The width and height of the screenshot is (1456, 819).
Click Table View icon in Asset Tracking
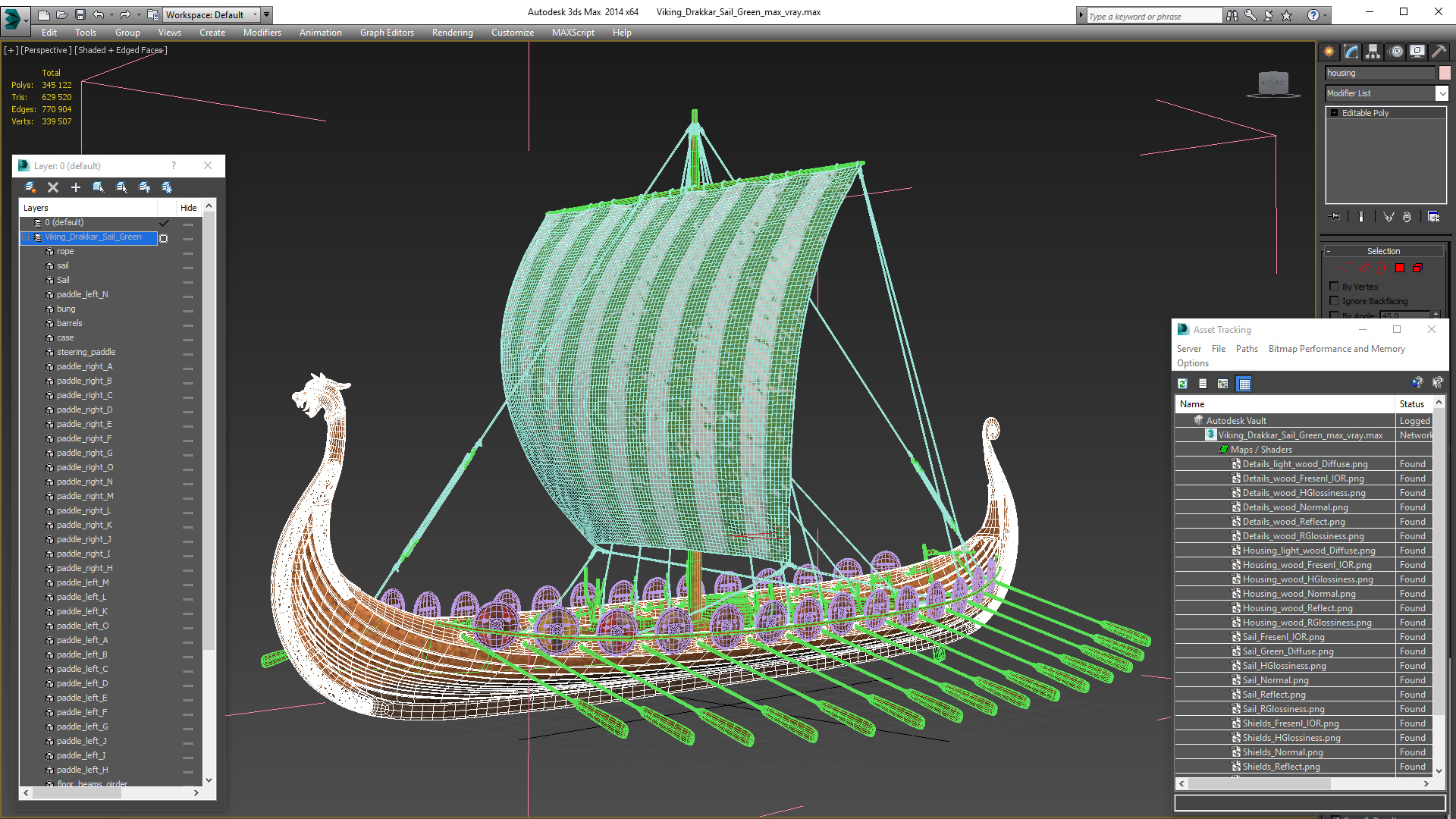(1244, 384)
